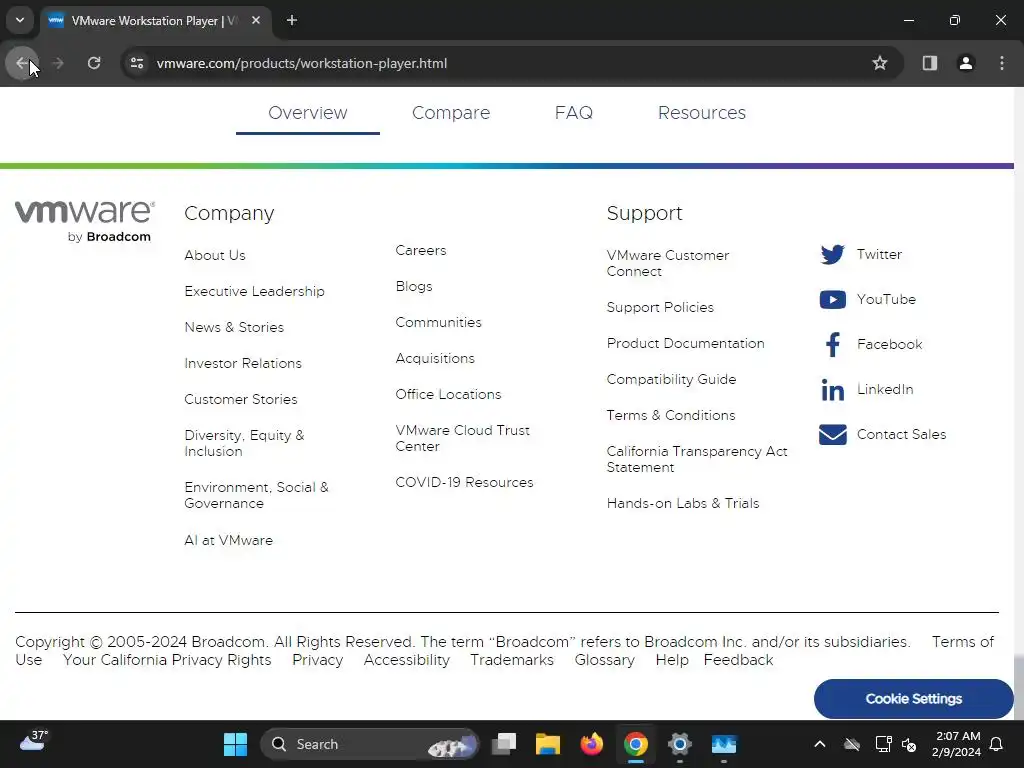Open Executive Leadership link
Viewport: 1024px width, 768px height.
254,291
